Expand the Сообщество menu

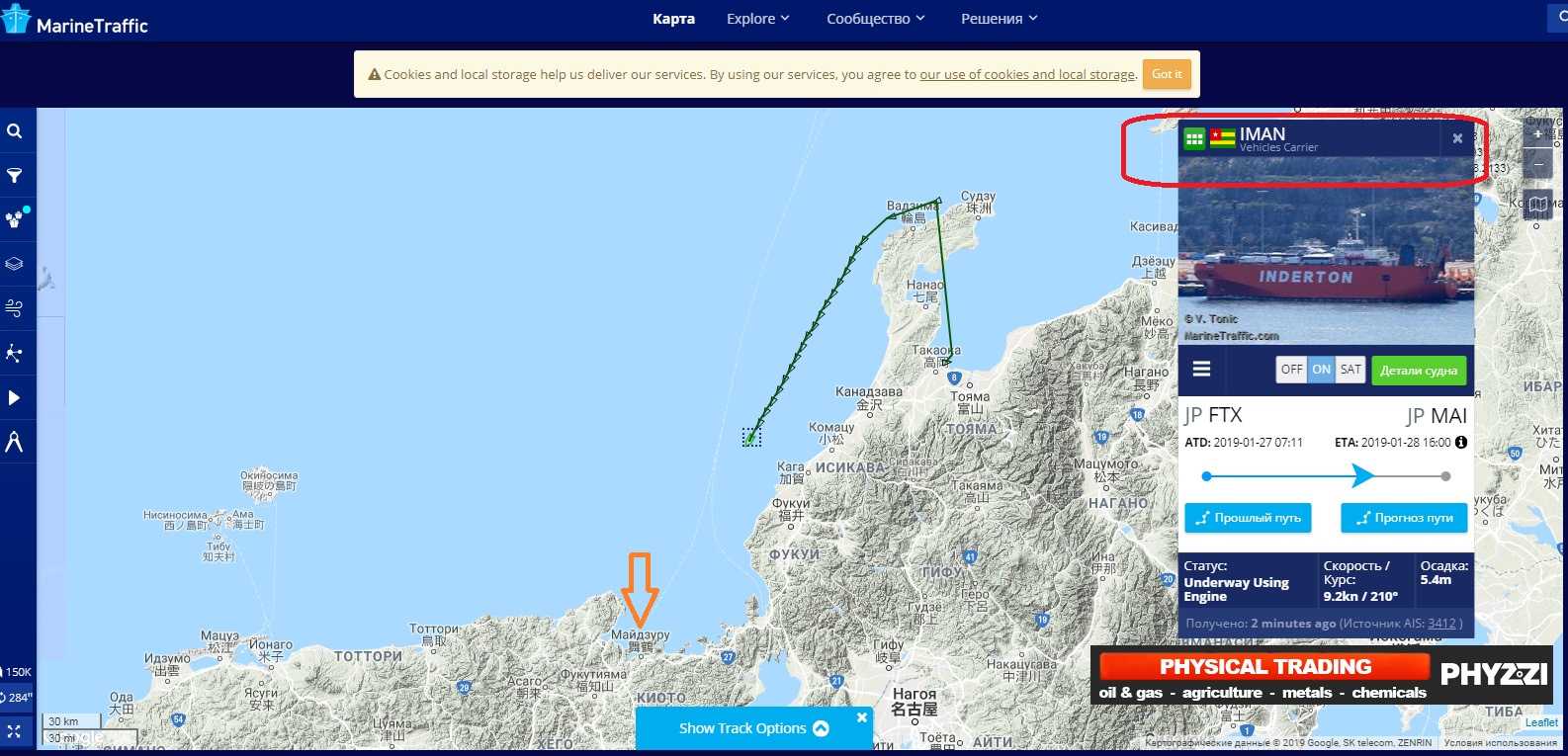[876, 19]
